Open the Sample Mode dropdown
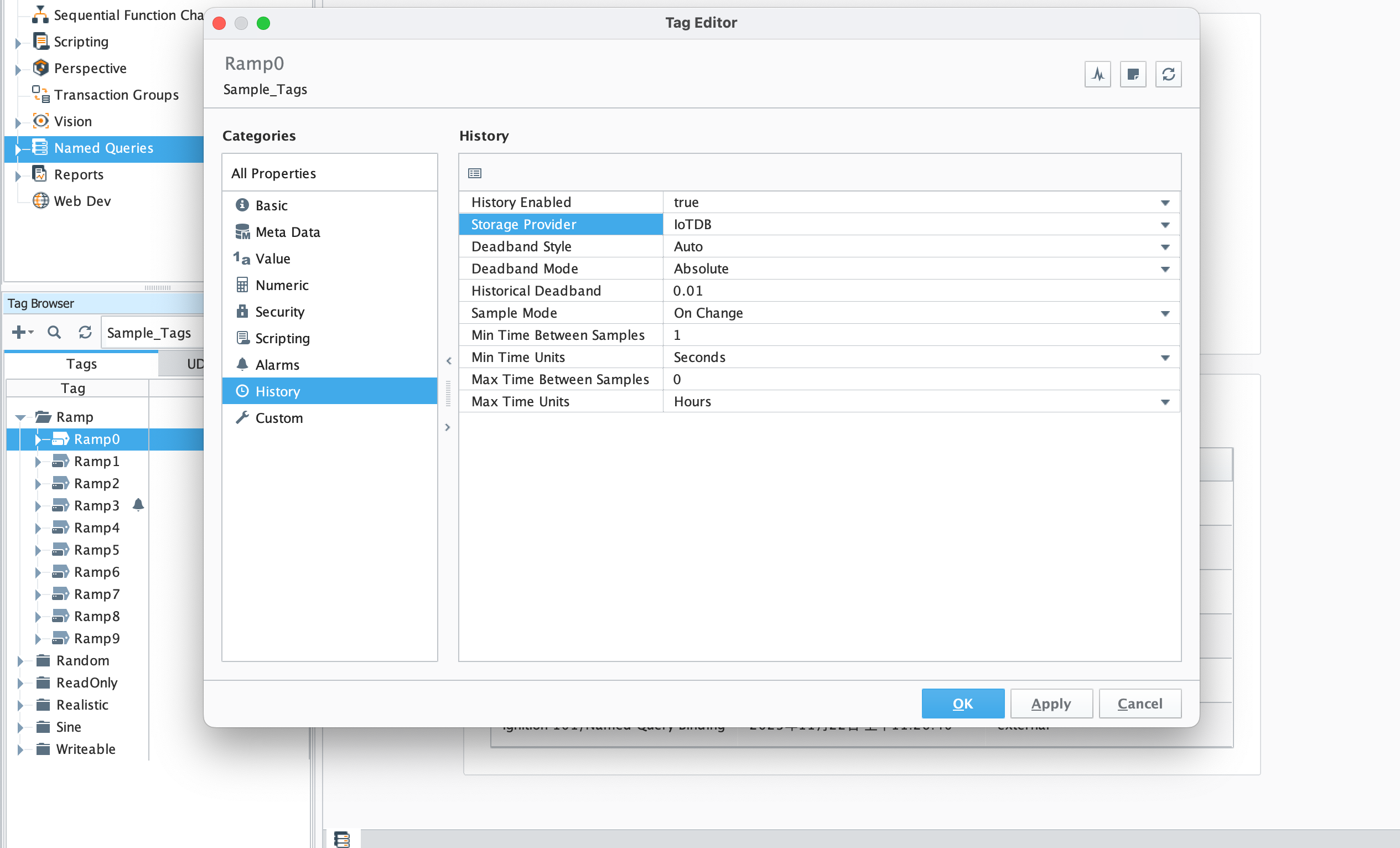The height and width of the screenshot is (848, 1400). tap(1166, 313)
